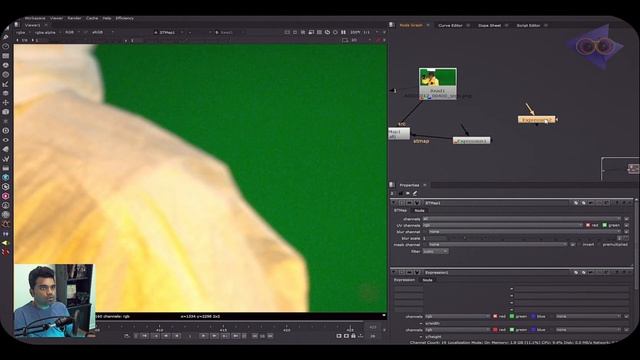Toggle blue channel in first Expression1 channels row
640x360 pixels.
(533, 316)
